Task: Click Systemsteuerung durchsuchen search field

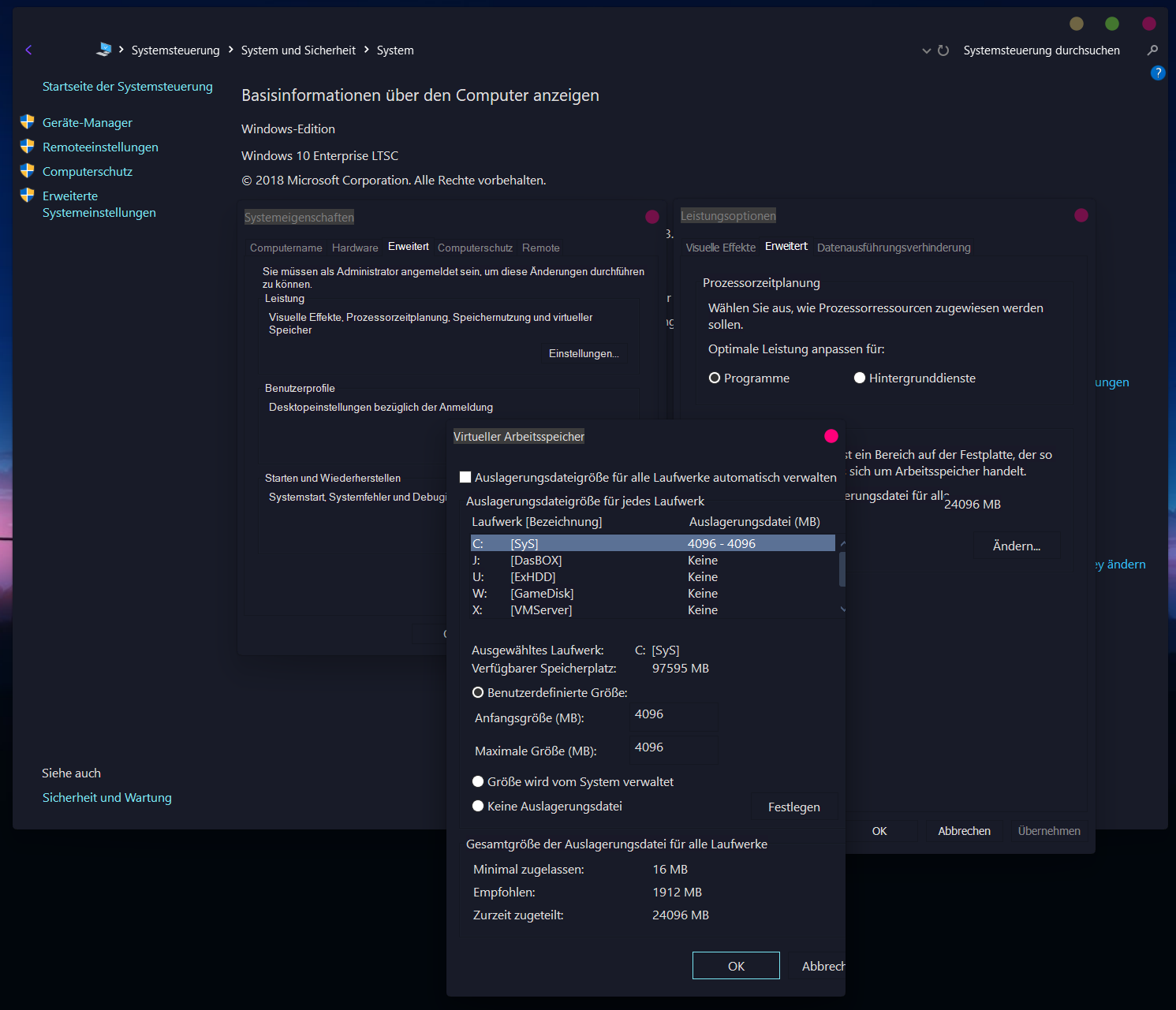Action: coord(1041,50)
